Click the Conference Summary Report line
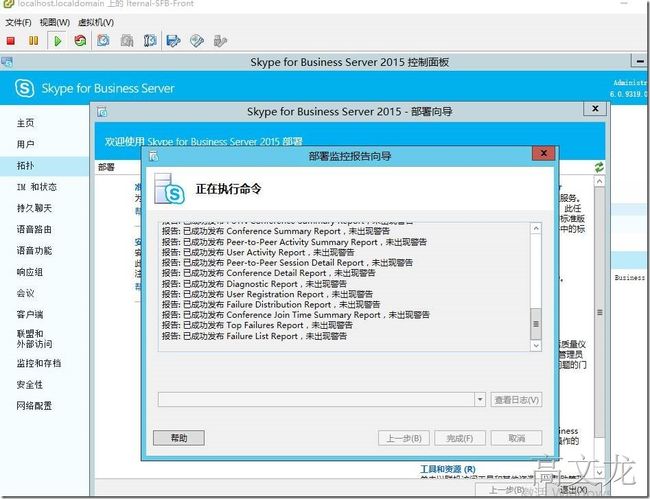This screenshot has height=499, width=650. (276, 231)
